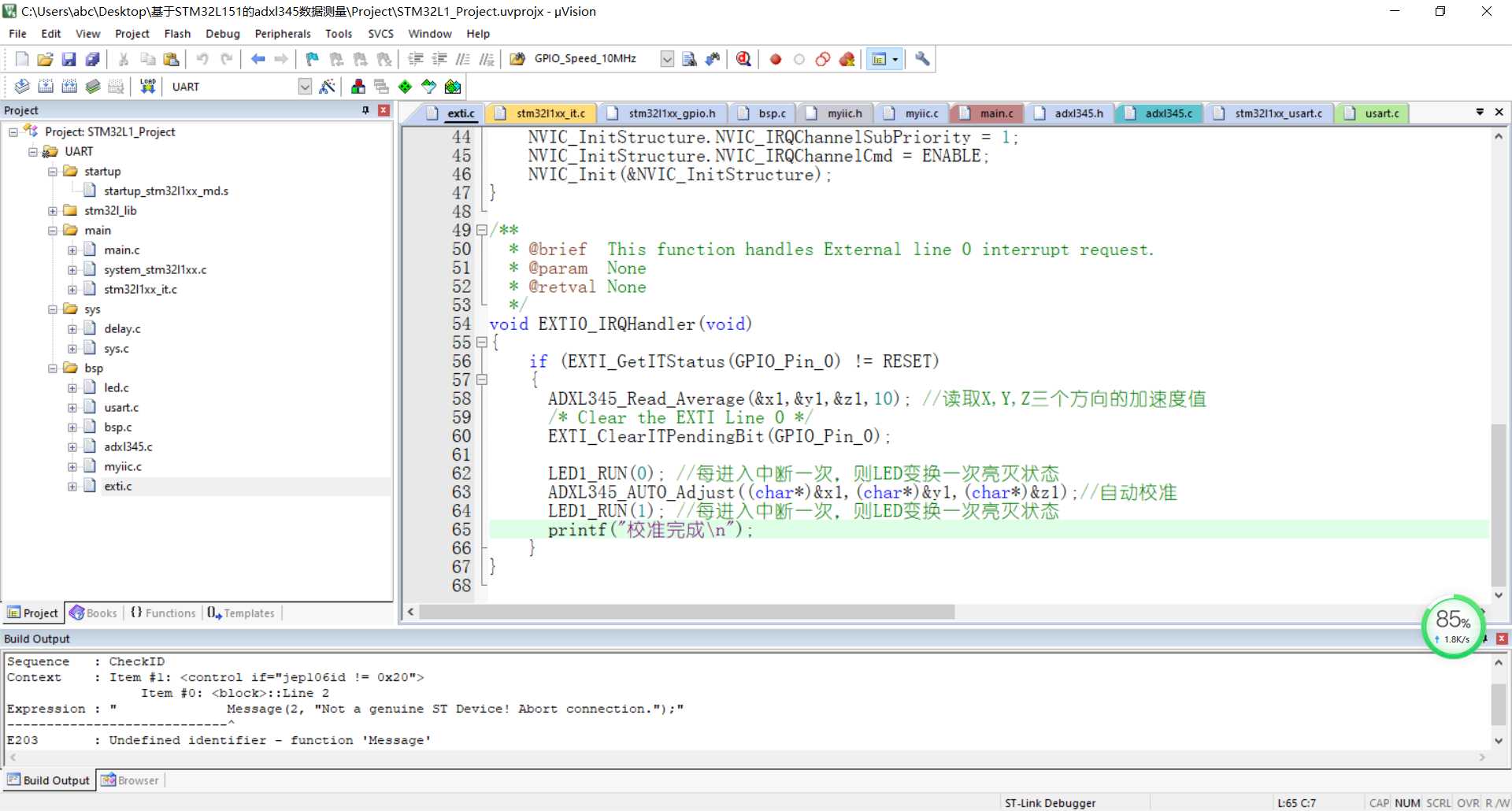Toggle Project window autohide pin
1512x811 pixels.
click(365, 110)
